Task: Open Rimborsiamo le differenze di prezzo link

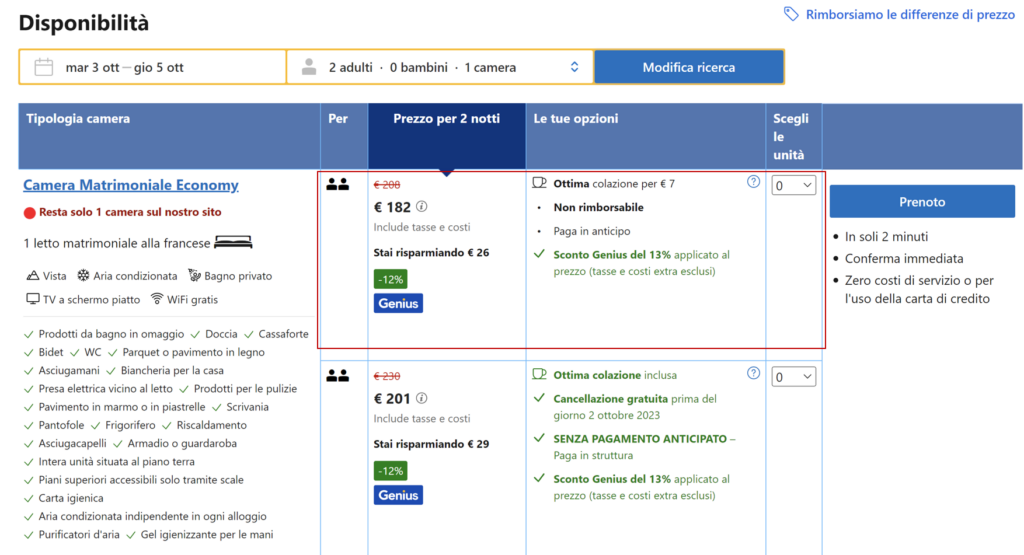Action: click(910, 14)
